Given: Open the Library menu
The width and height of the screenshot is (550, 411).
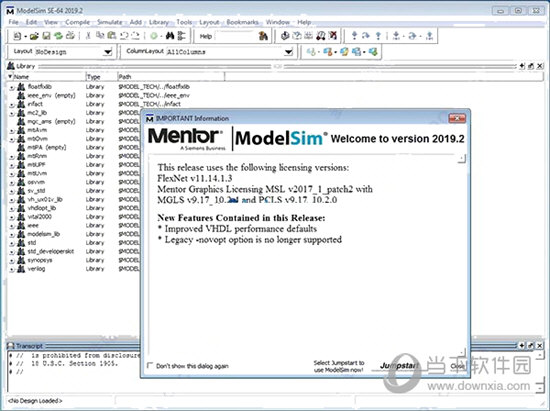Looking at the screenshot, I should pyautogui.click(x=159, y=22).
